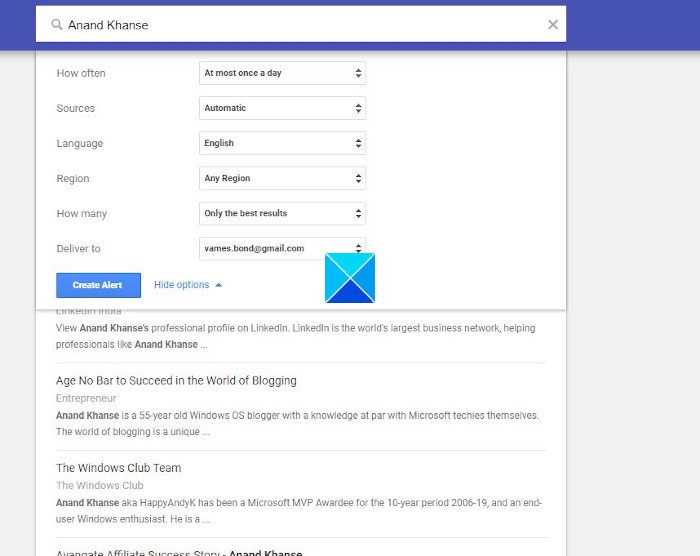Click the How many label
Image resolution: width=700 pixels, height=556 pixels.
pyautogui.click(x=82, y=213)
